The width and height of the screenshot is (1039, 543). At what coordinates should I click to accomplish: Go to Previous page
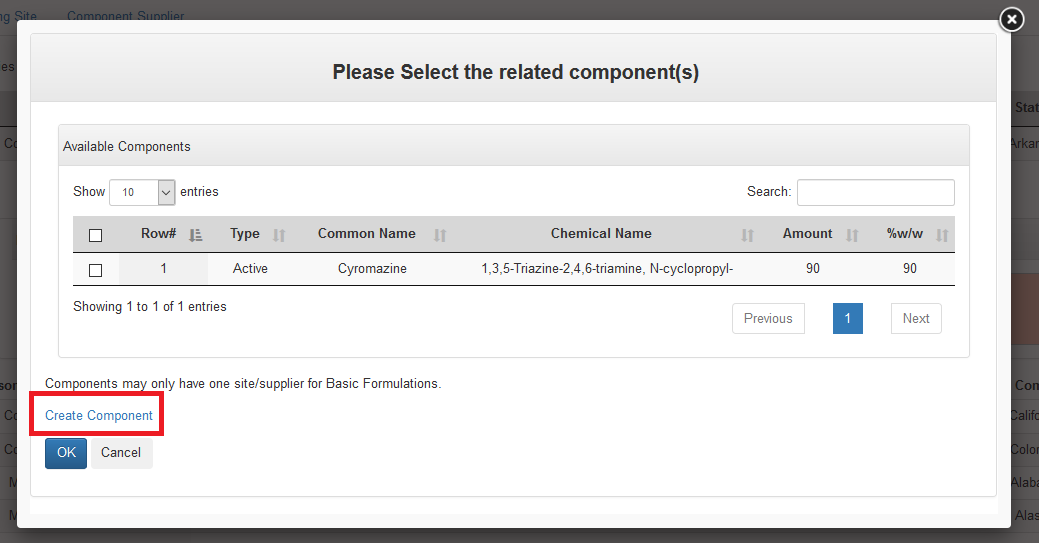[768, 319]
